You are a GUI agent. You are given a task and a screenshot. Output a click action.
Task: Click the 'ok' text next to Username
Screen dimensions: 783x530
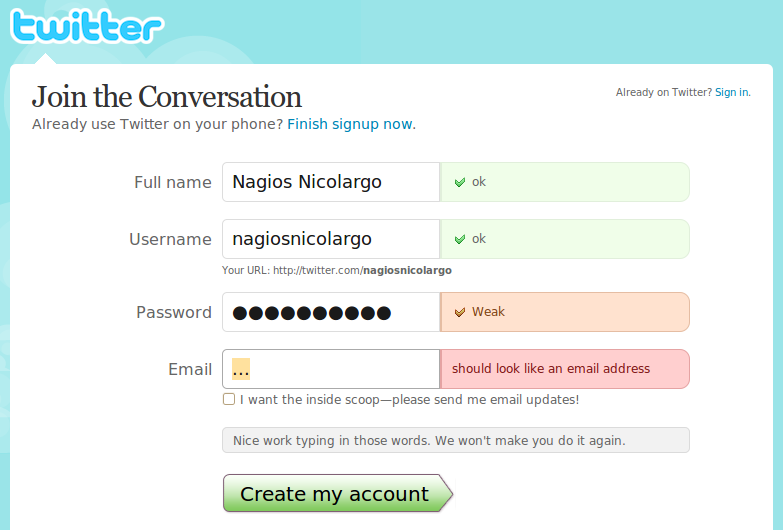(x=479, y=239)
